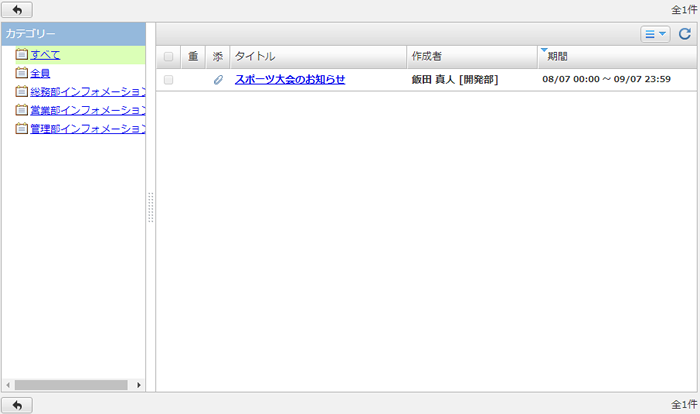
Task: Open the list view options dropdown
Action: click(x=655, y=34)
